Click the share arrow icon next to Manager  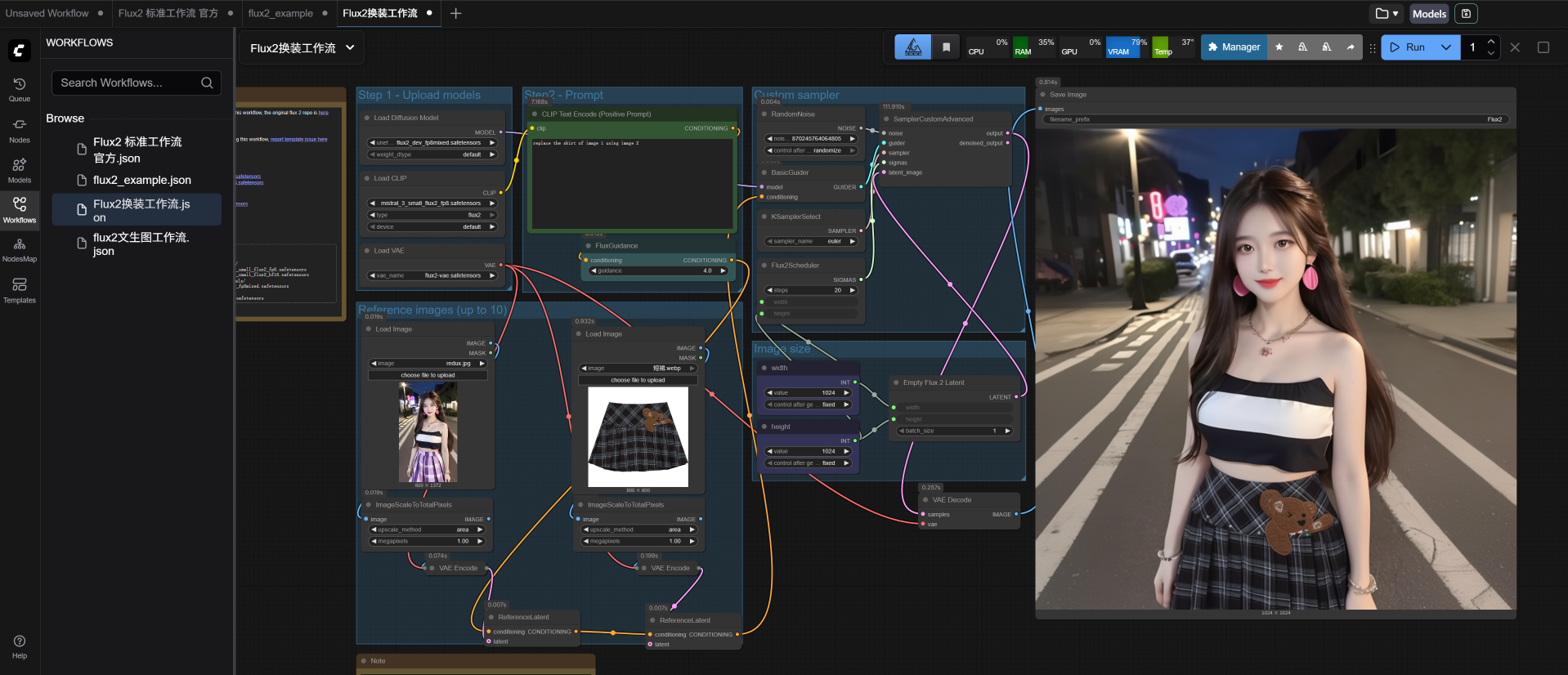1351,47
